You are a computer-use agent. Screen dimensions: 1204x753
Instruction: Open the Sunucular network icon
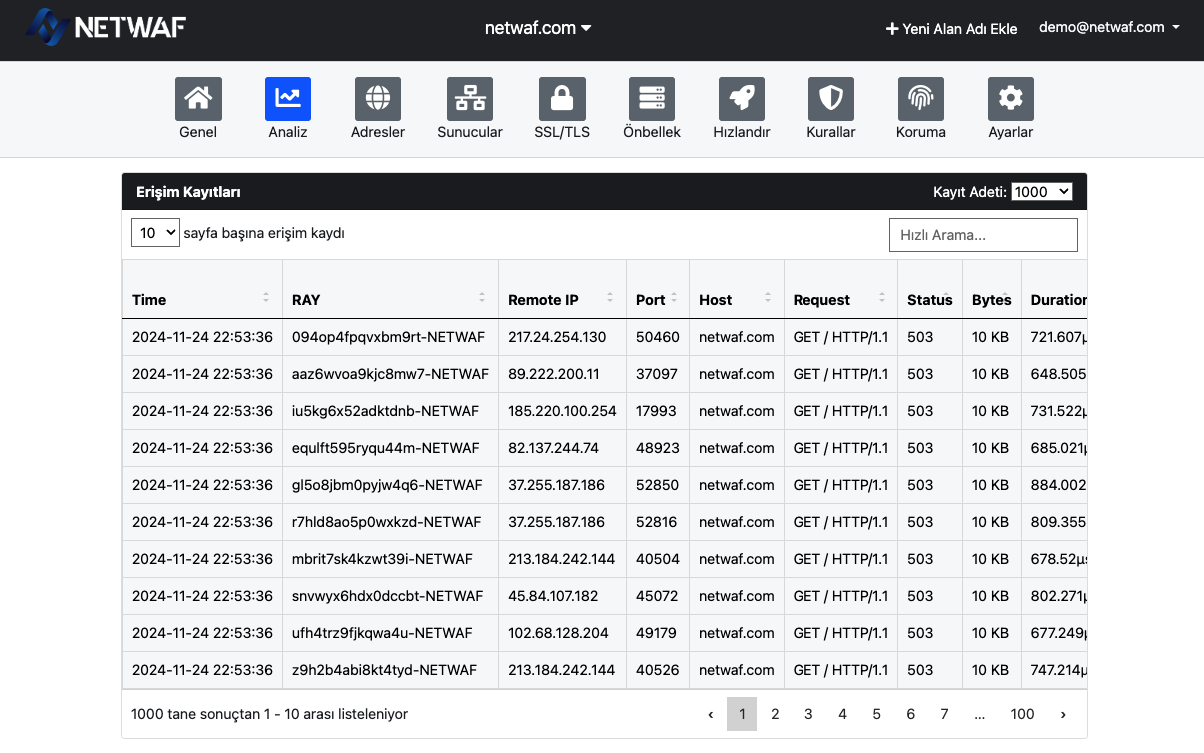[x=470, y=99]
